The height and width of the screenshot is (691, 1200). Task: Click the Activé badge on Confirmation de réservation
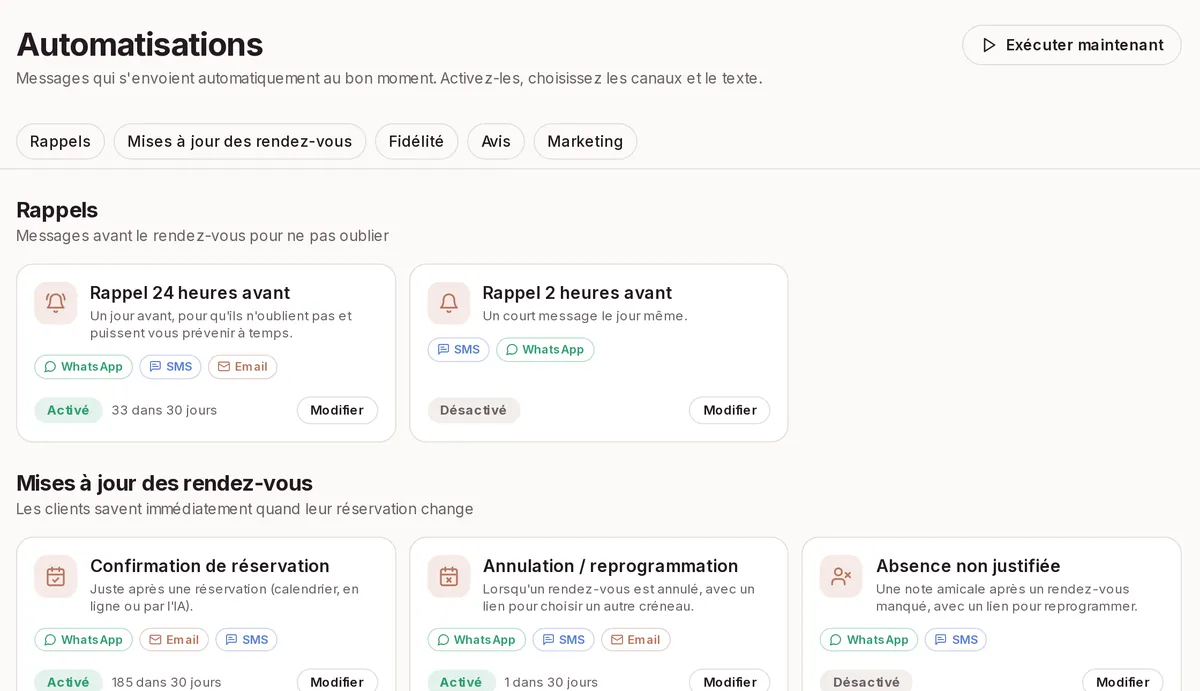click(69, 682)
